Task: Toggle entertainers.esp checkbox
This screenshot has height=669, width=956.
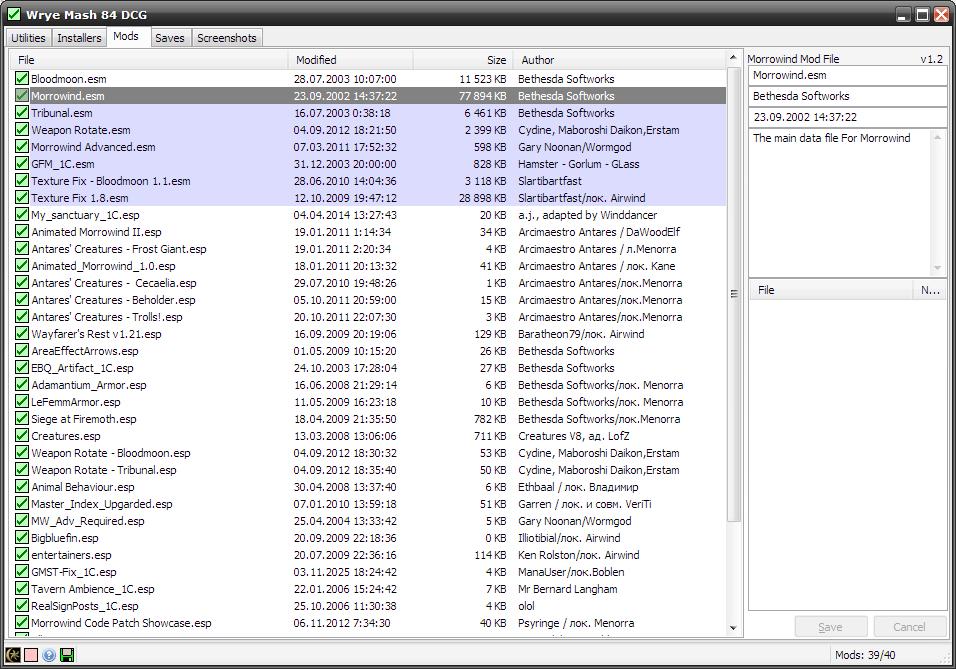Action: pos(22,555)
